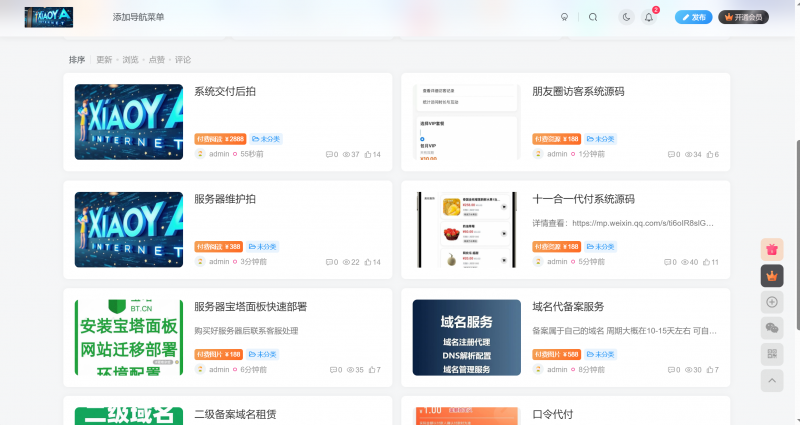
Task: Click the back-to-top chevron button
Action: point(772,381)
